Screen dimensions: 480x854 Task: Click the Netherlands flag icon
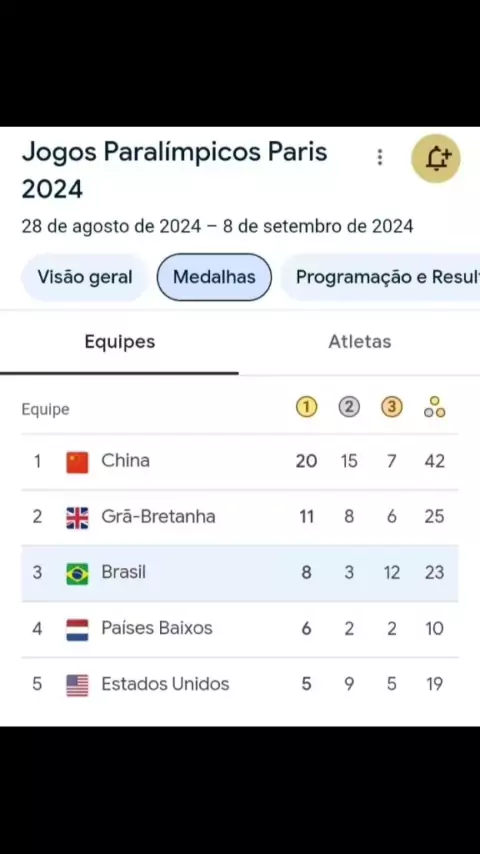pos(77,630)
